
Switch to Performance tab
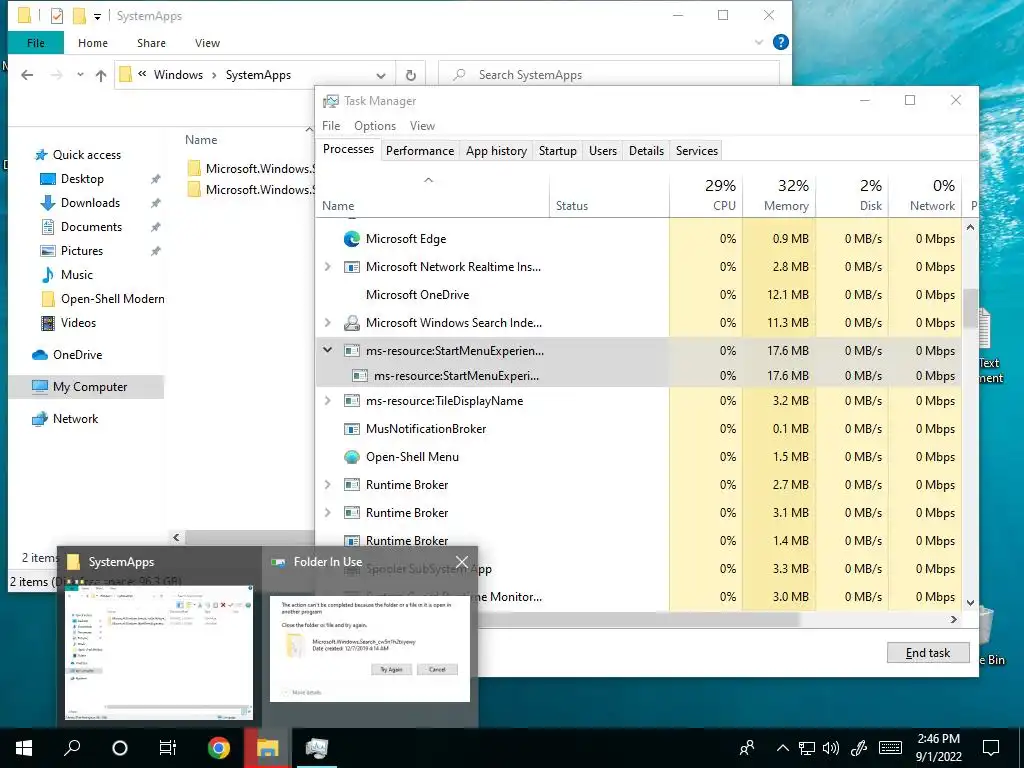click(x=420, y=151)
